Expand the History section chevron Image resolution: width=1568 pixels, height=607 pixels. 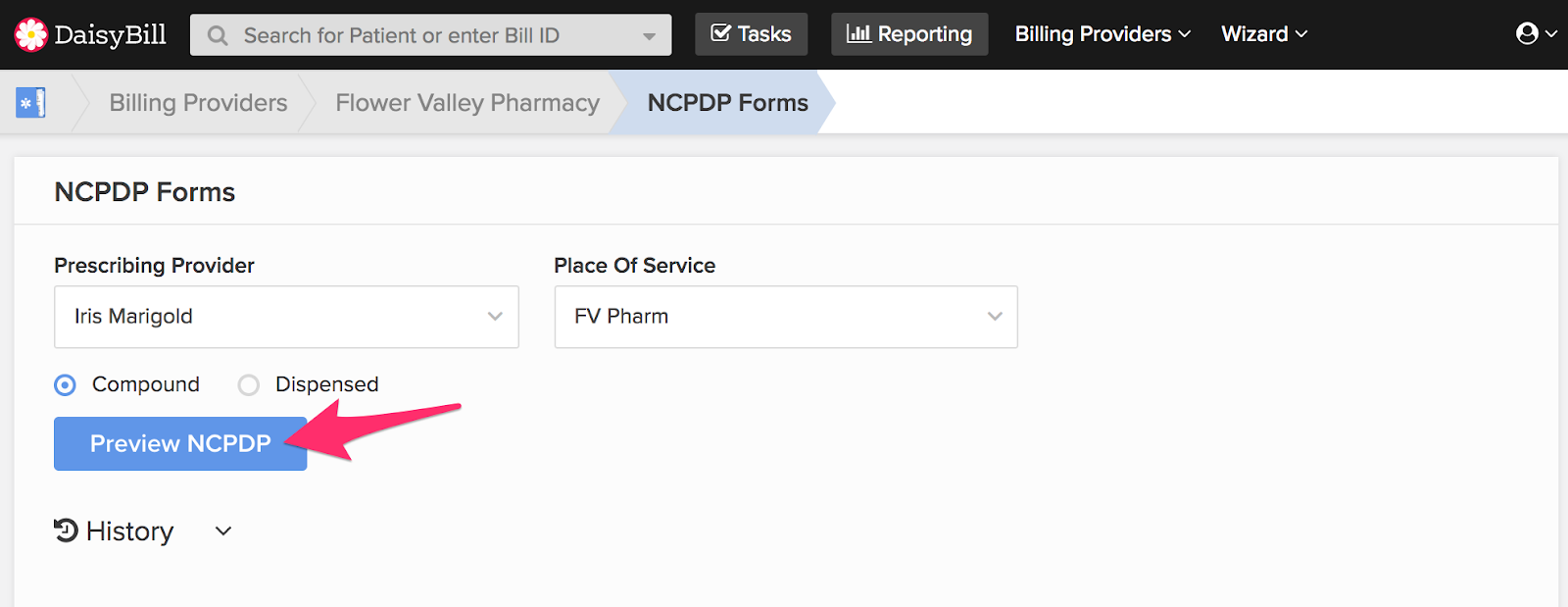223,531
